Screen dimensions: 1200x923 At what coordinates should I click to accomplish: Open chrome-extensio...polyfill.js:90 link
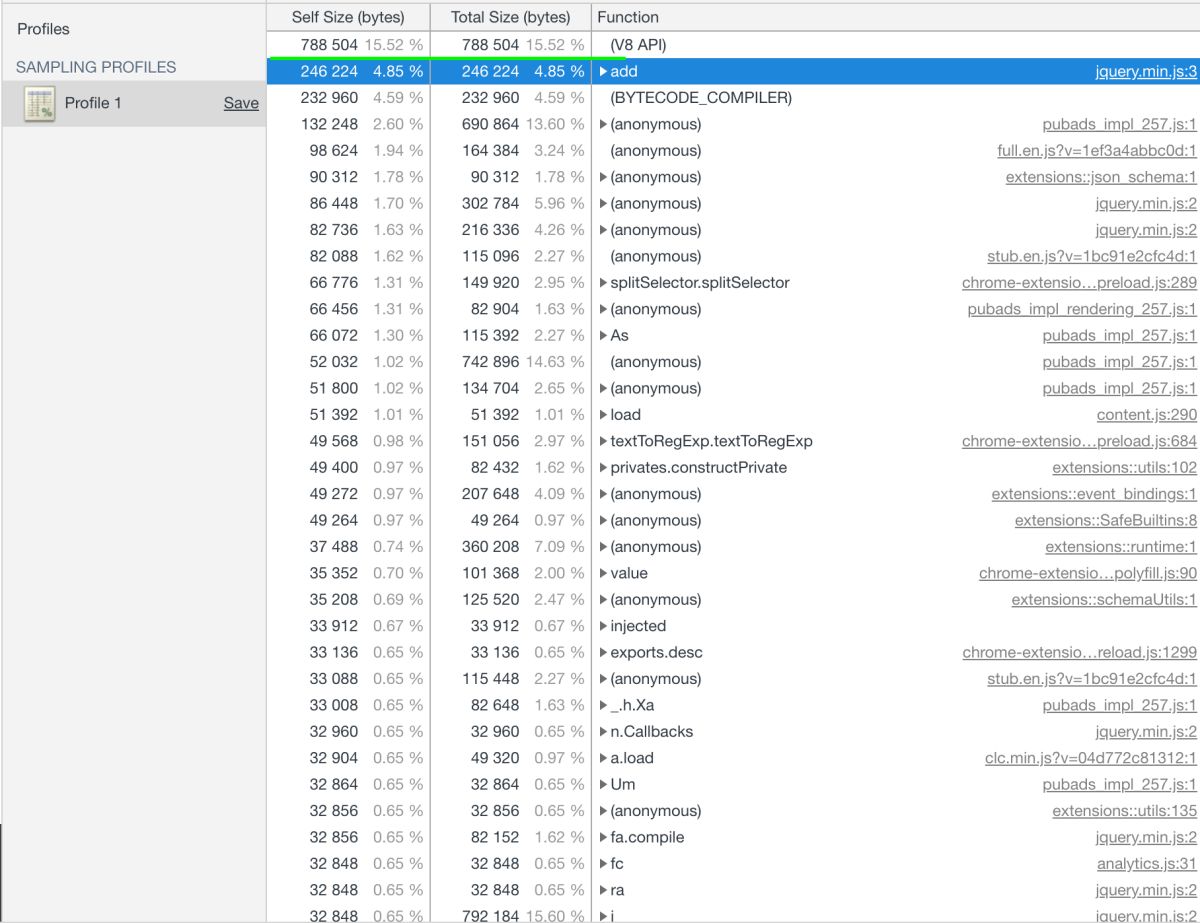(x=1088, y=573)
